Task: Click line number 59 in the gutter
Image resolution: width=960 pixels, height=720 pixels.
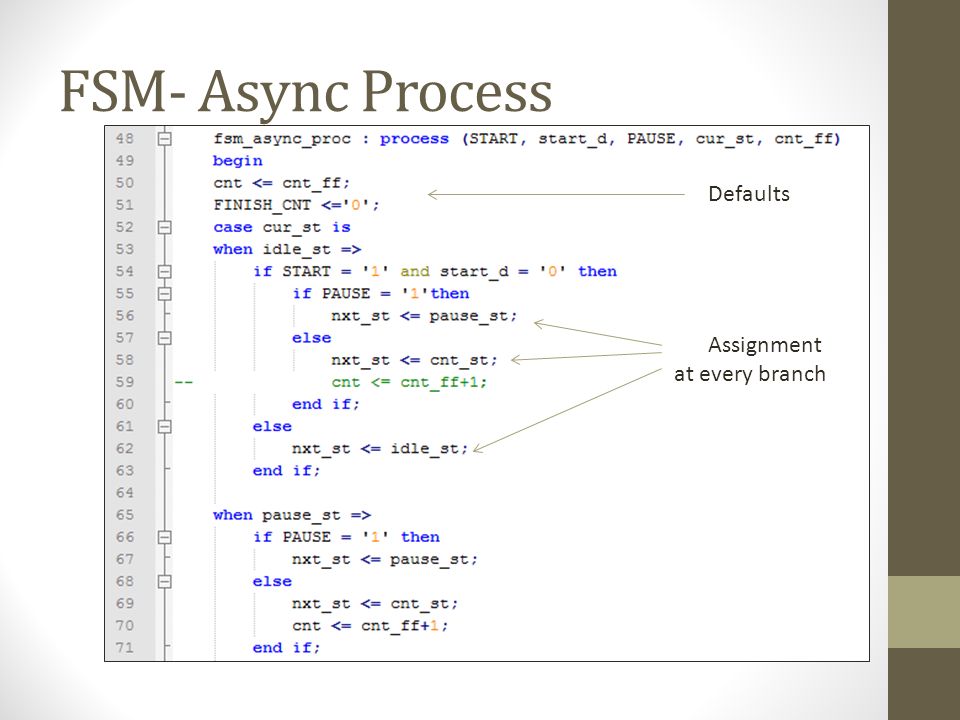Action: click(x=124, y=382)
